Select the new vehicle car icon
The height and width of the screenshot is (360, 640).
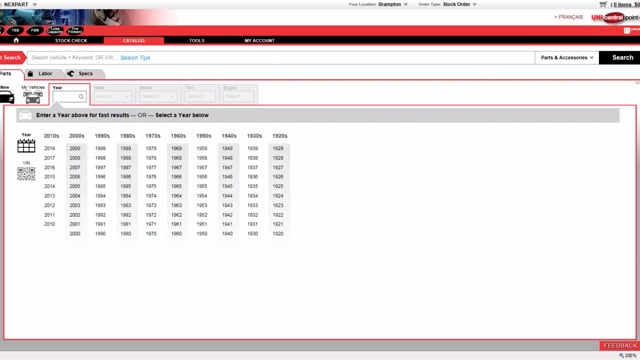(7, 97)
